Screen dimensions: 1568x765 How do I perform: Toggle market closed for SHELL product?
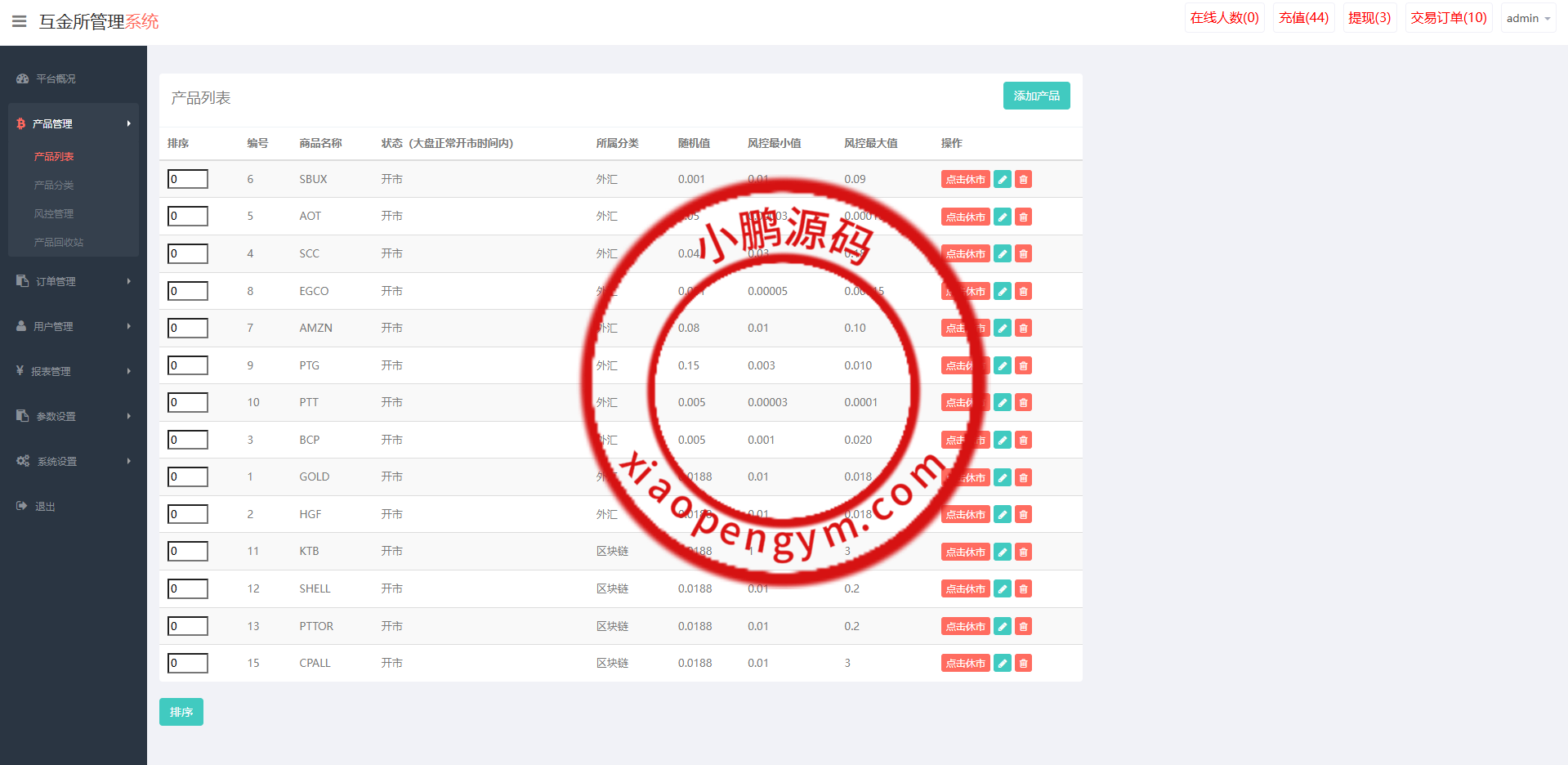[965, 589]
